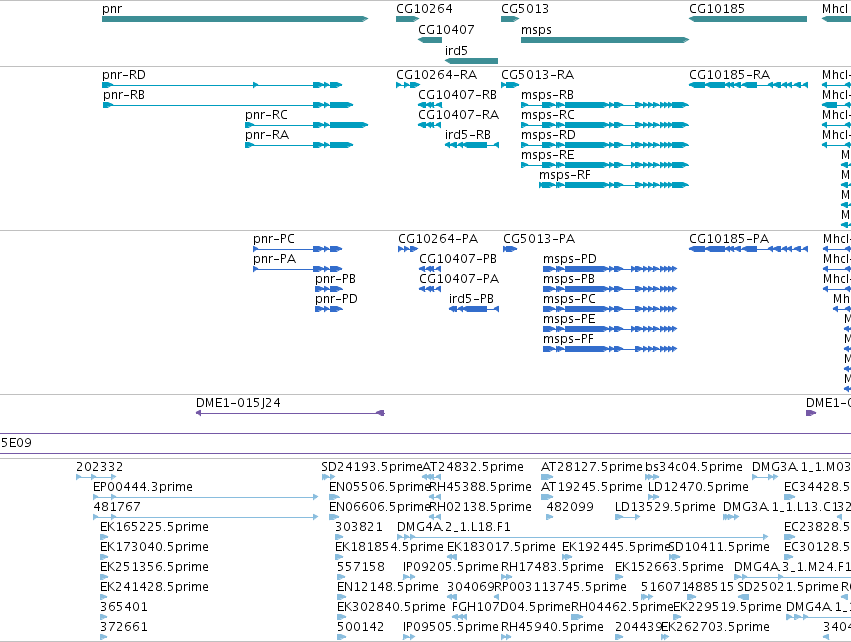851x642 pixels.
Task: Open protein CG10185-PA
Action: pyautogui.click(x=748, y=249)
